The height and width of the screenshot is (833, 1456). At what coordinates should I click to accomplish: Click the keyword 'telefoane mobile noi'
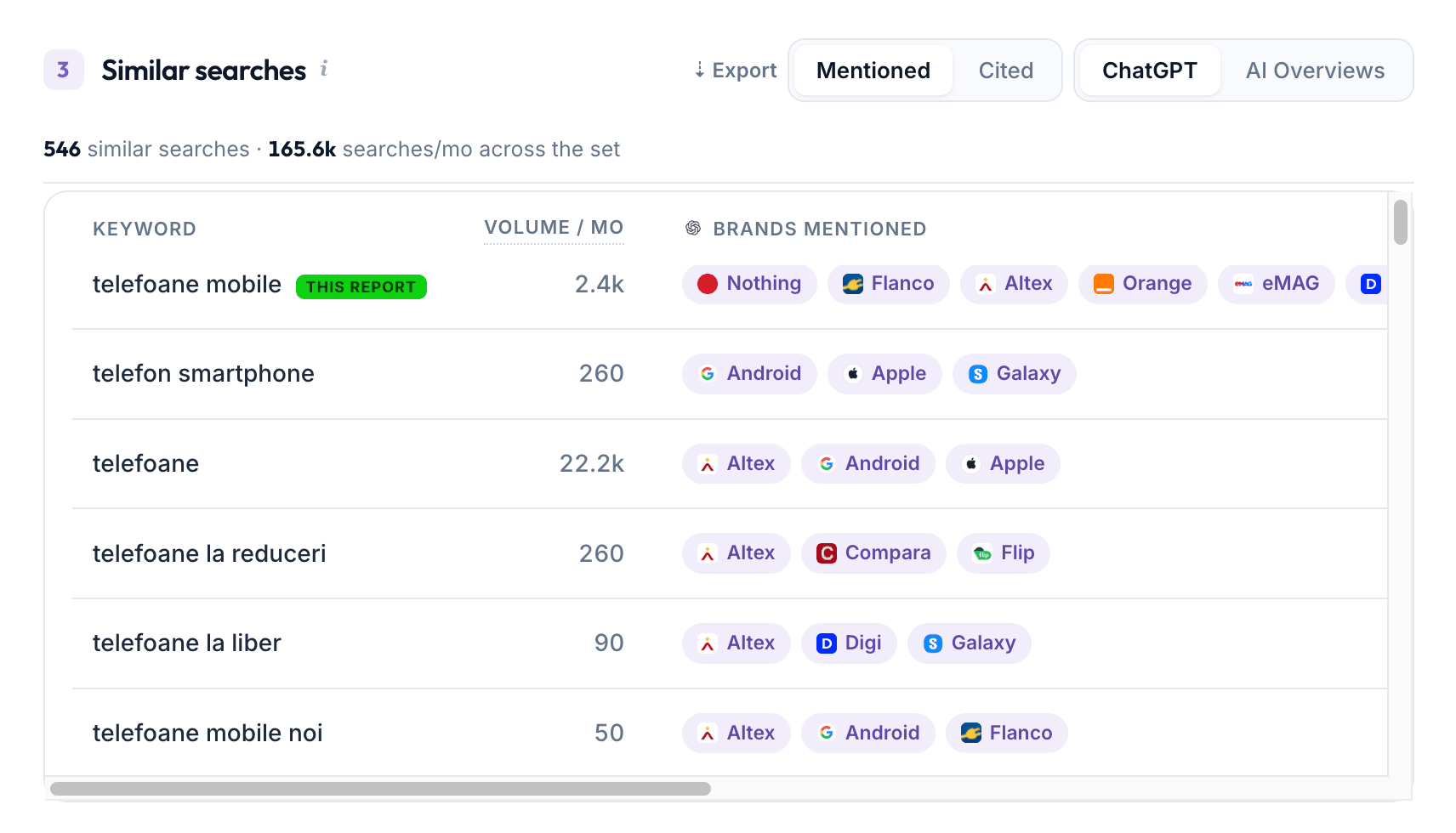[208, 734]
